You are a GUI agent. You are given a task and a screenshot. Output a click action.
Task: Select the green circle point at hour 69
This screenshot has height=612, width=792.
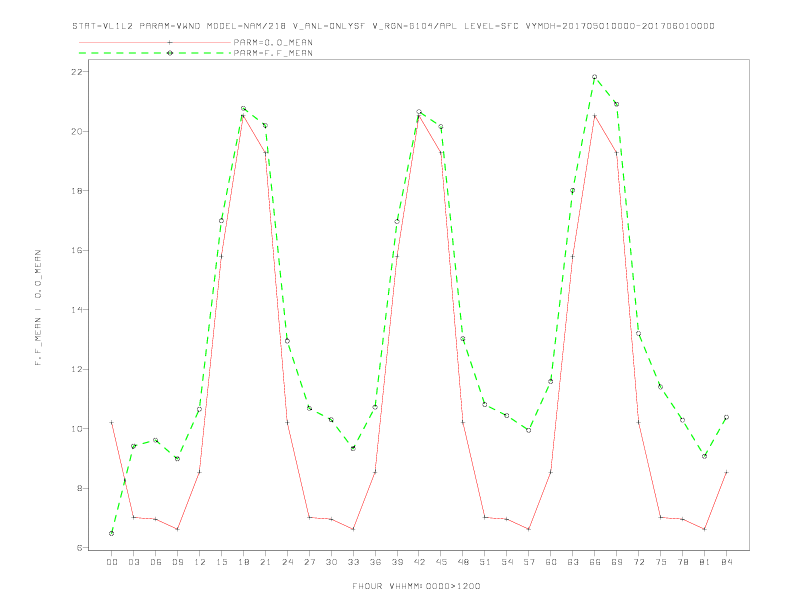click(x=617, y=104)
